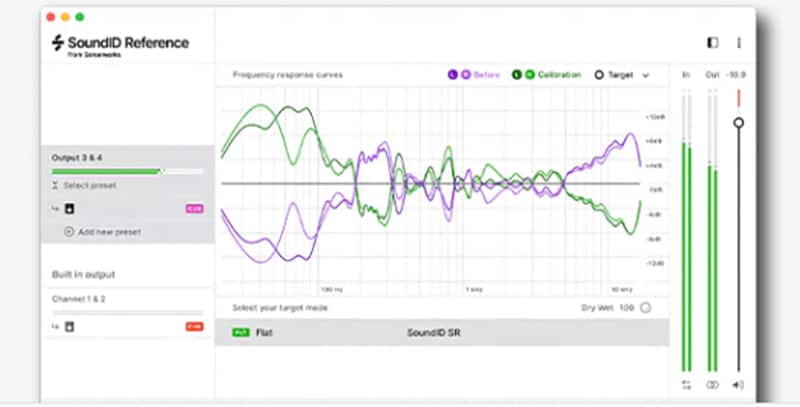Open the three-dot options menu
Image resolution: width=800 pixels, height=407 pixels.
(x=739, y=43)
